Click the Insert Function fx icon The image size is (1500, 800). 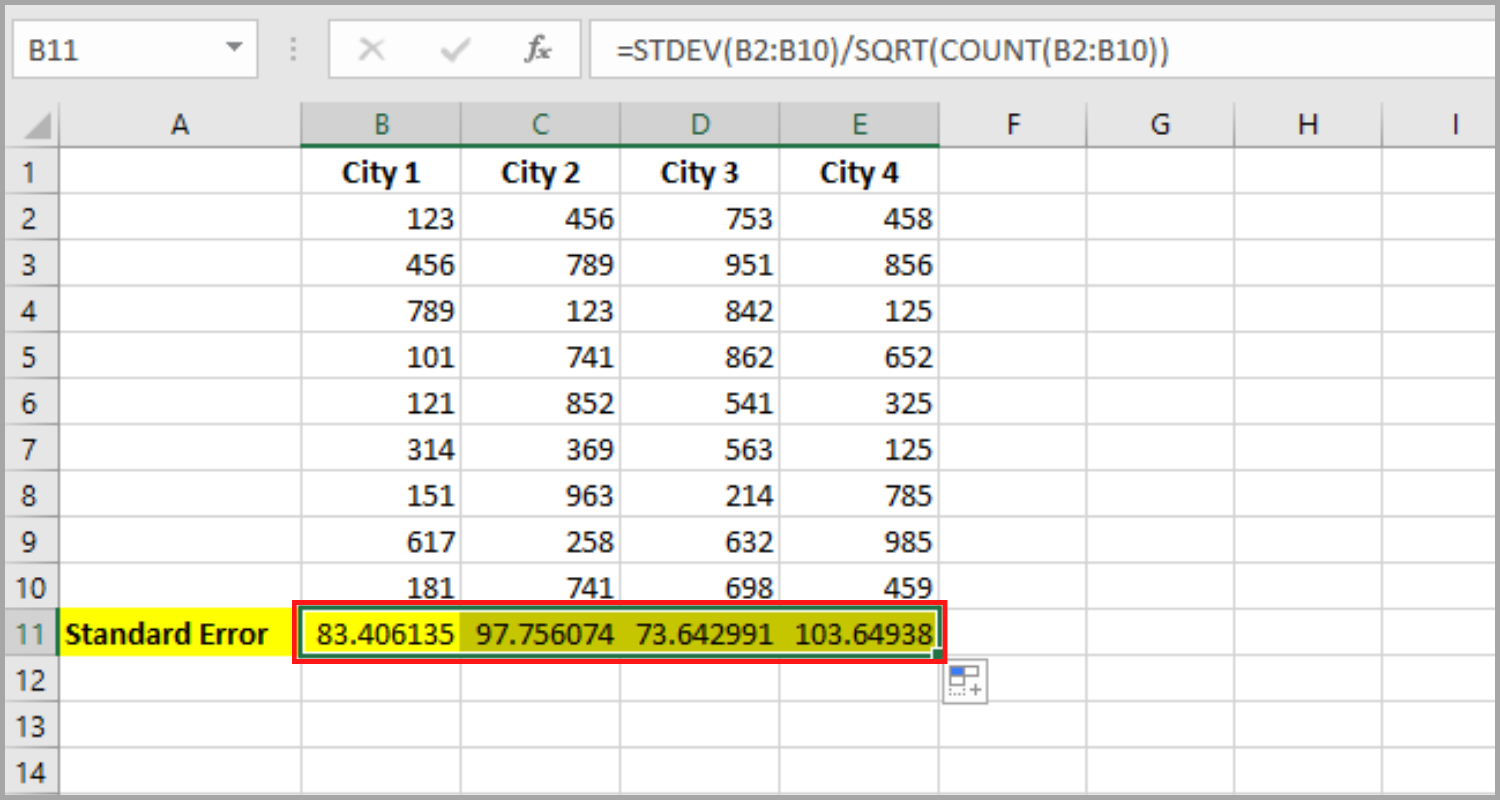[537, 50]
